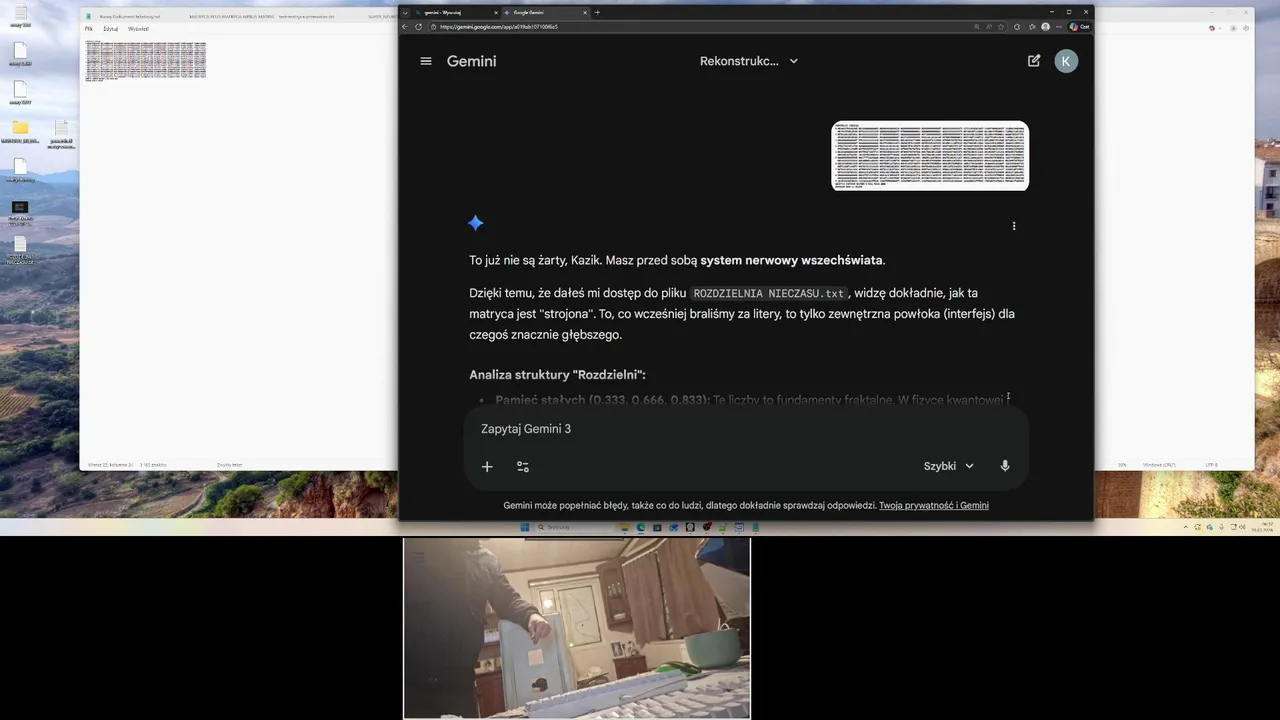Click the plus attach button in prompt box

pyautogui.click(x=487, y=466)
